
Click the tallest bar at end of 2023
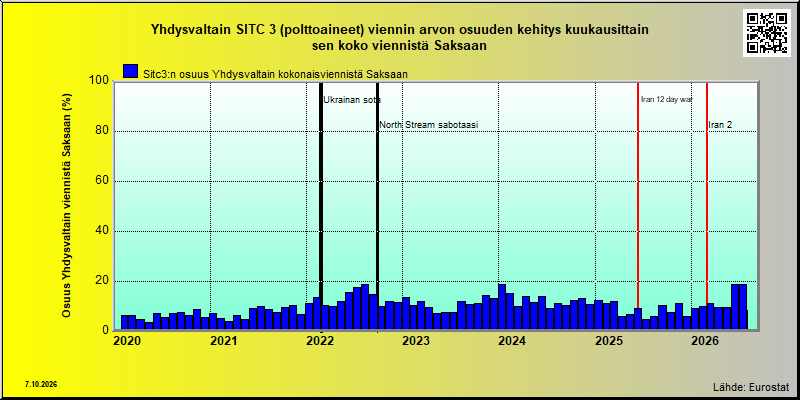[x=502, y=307]
